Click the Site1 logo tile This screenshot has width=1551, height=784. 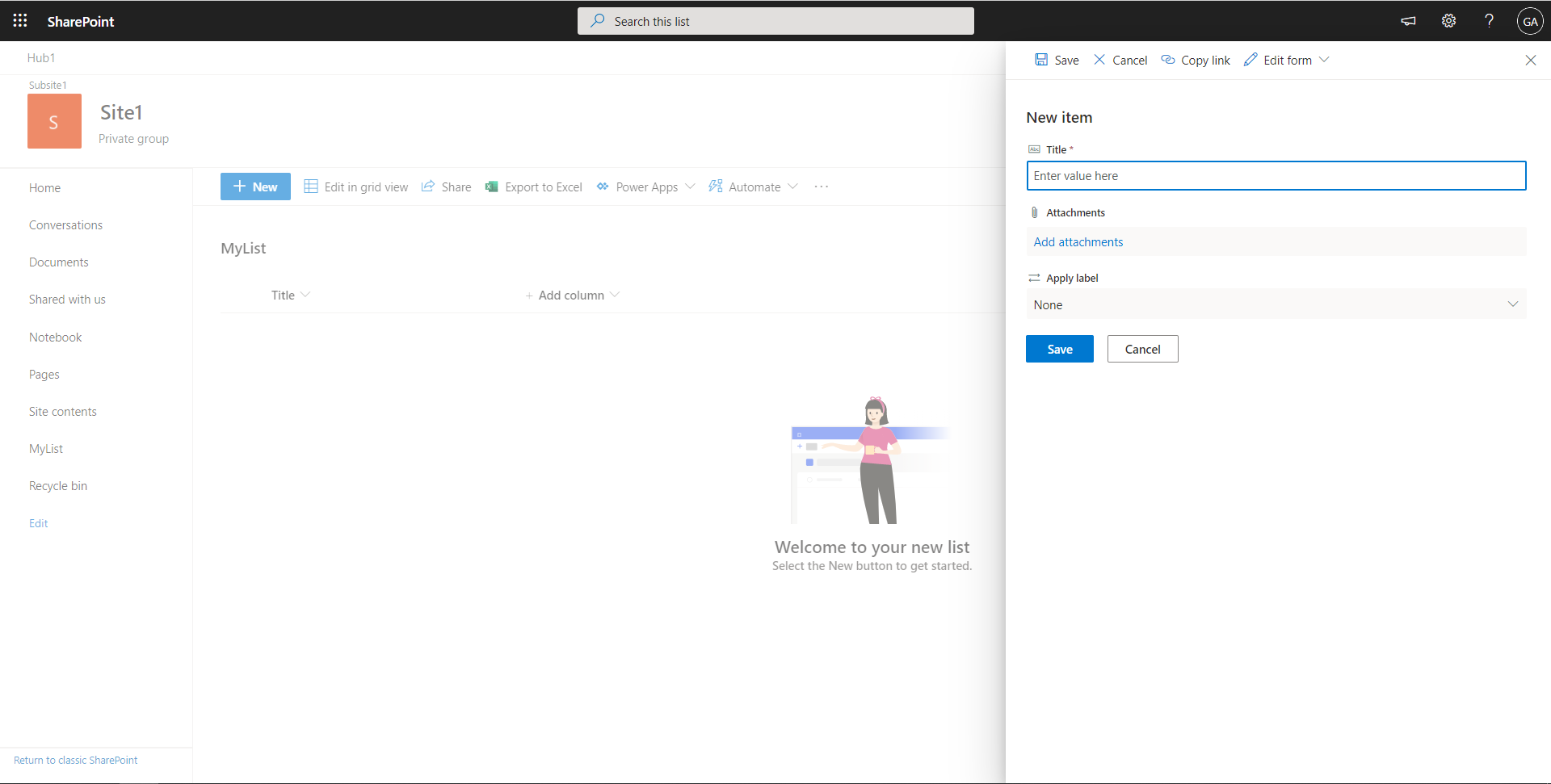(x=54, y=121)
